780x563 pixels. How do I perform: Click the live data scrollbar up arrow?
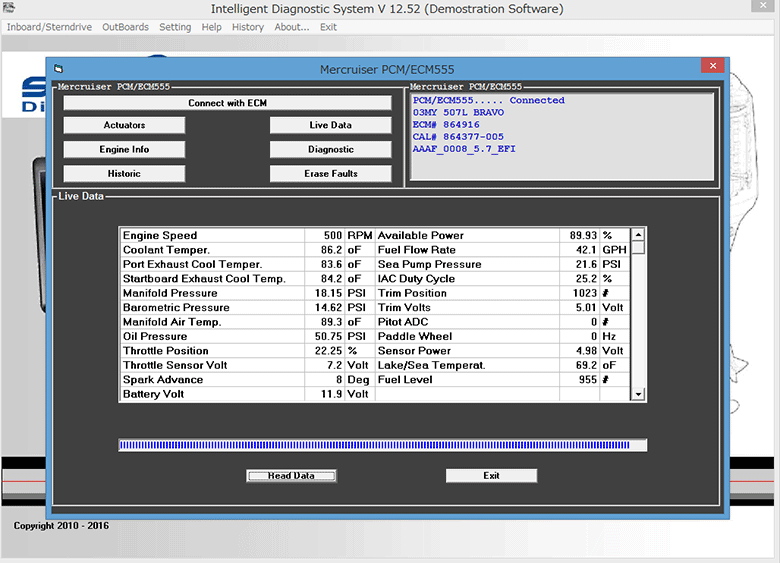pyautogui.click(x=638, y=234)
